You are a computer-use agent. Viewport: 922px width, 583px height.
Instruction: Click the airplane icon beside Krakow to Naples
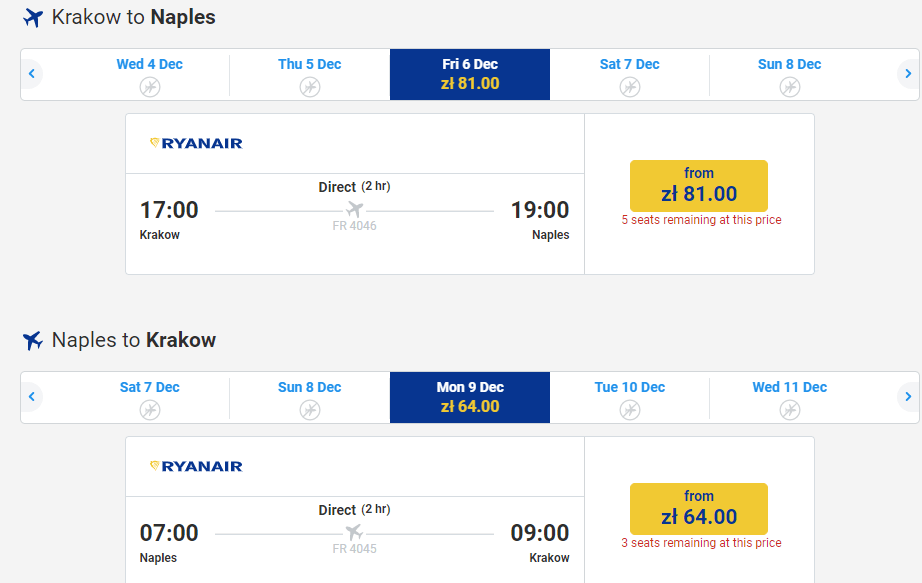click(33, 18)
